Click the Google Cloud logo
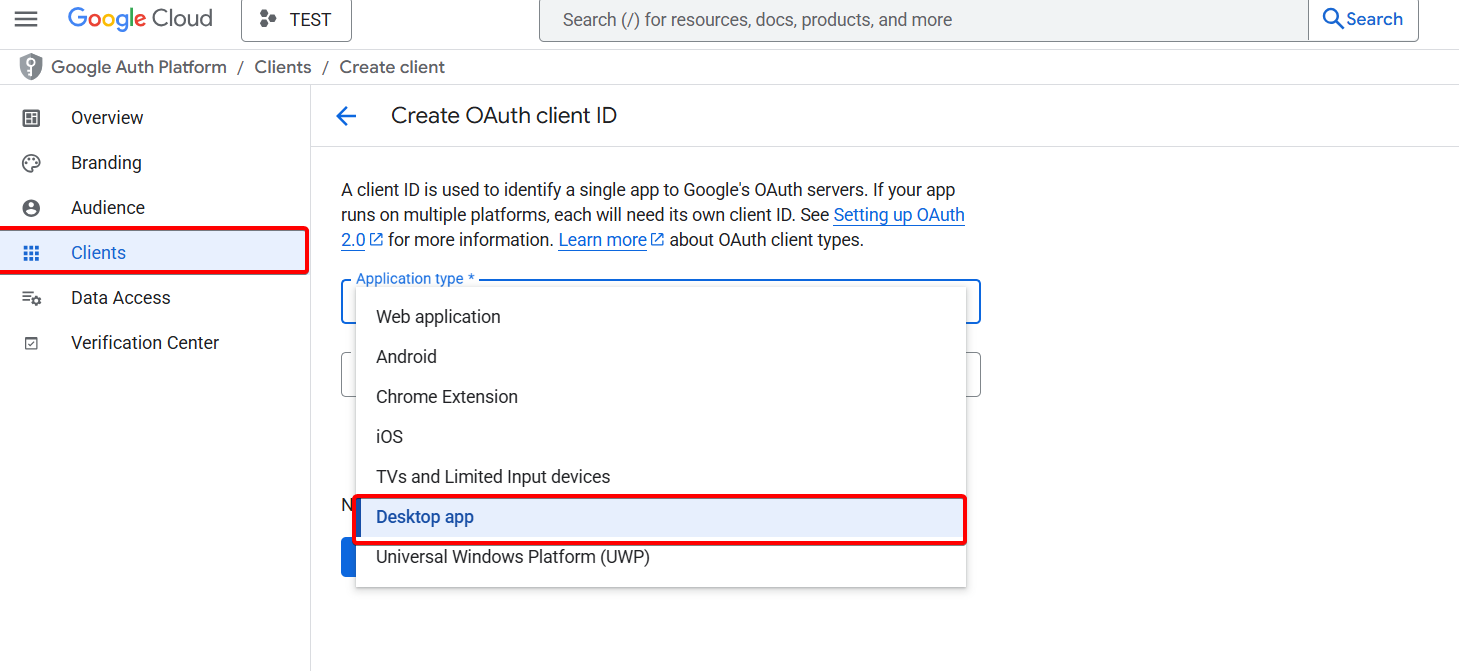1459x671 pixels. pos(140,19)
